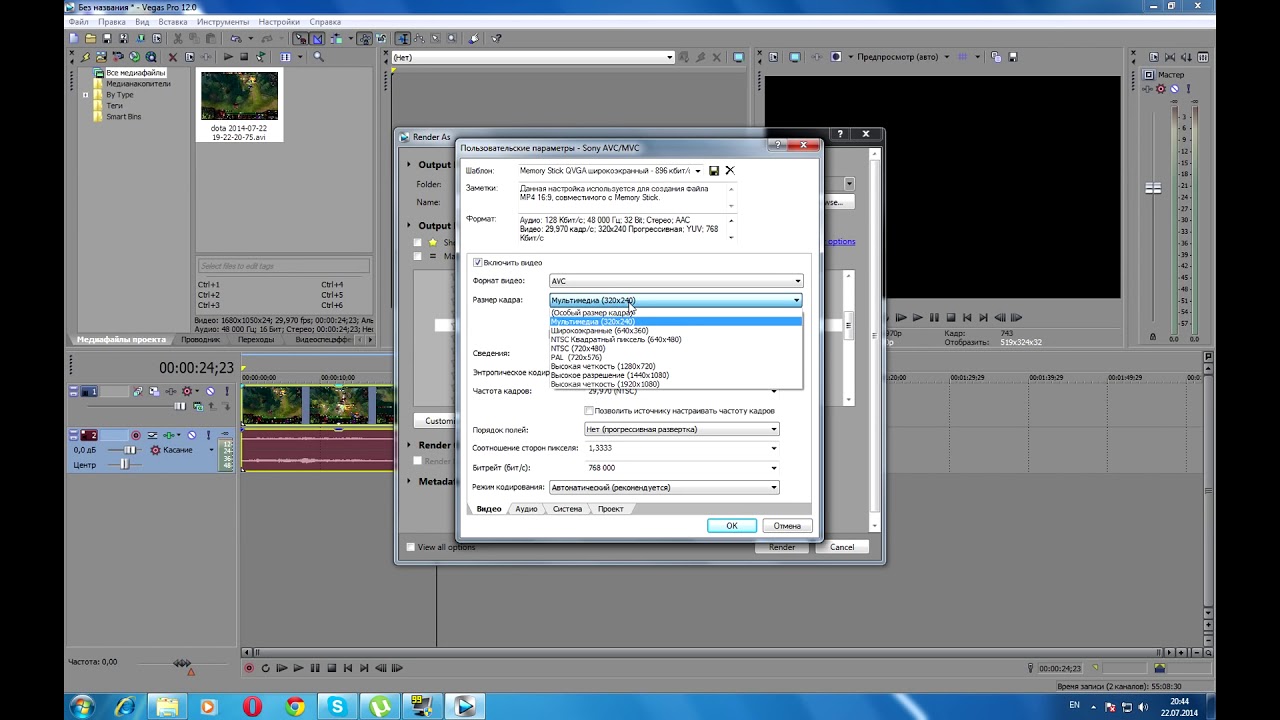Save the template with the floppy disk icon
Viewport: 1280px width, 720px height.
(714, 171)
